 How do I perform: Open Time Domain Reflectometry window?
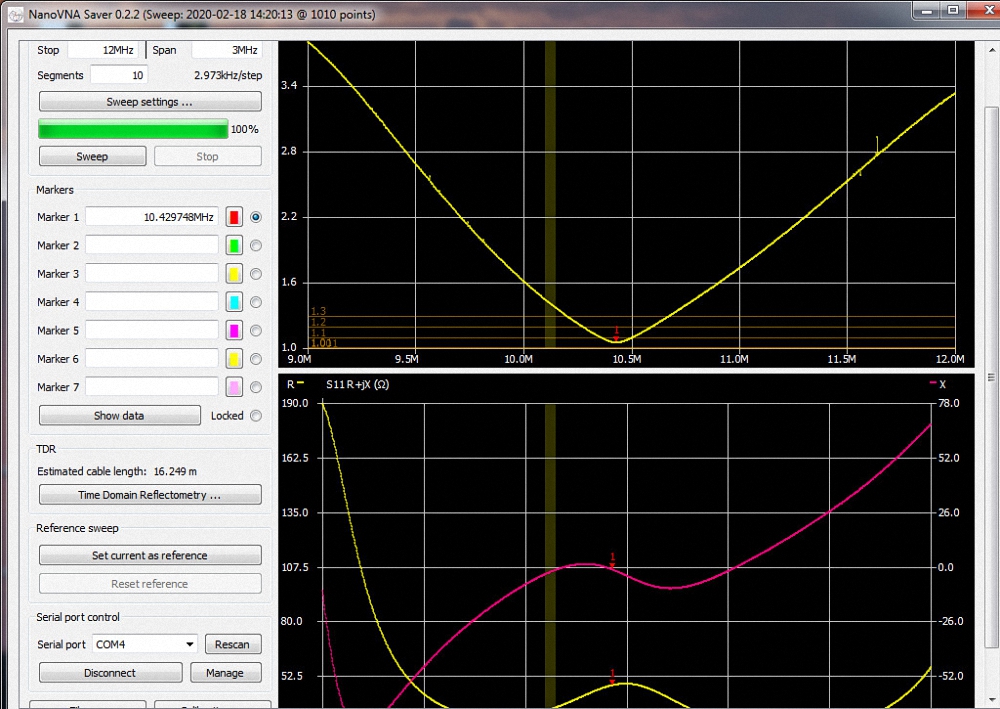click(150, 495)
